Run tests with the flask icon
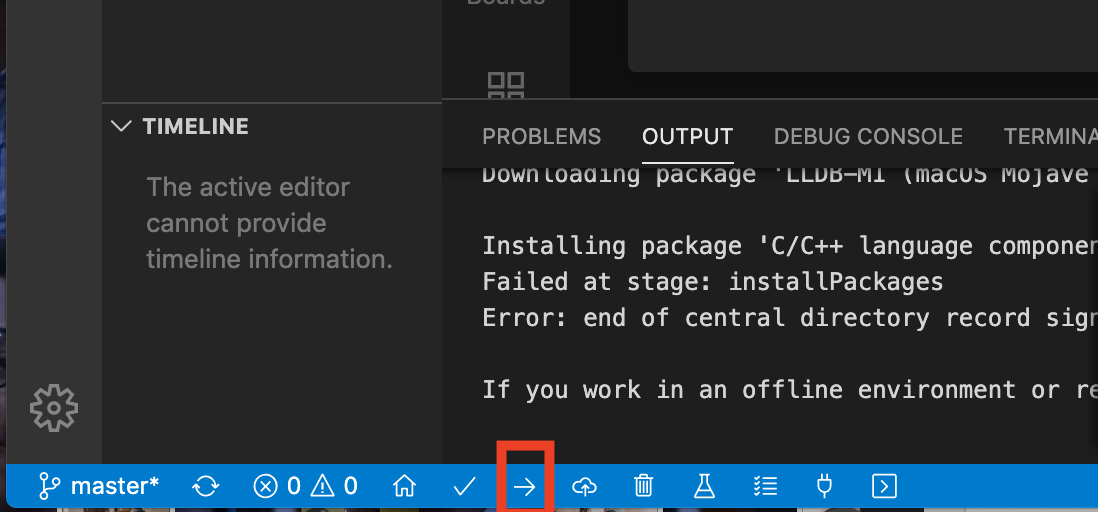Viewport: 1098px width, 512px height. (704, 486)
